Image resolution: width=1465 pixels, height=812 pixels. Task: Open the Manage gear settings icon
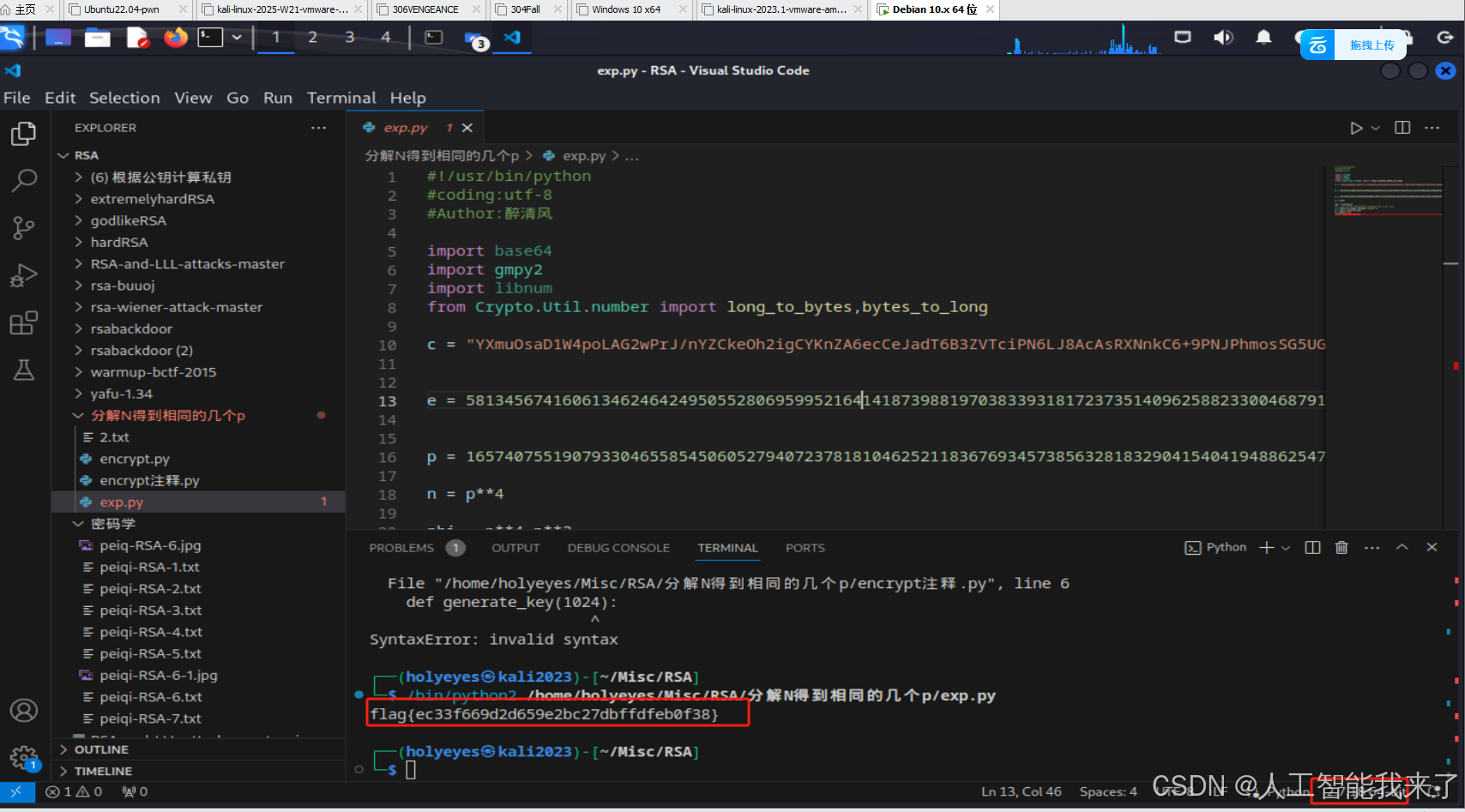click(x=24, y=757)
